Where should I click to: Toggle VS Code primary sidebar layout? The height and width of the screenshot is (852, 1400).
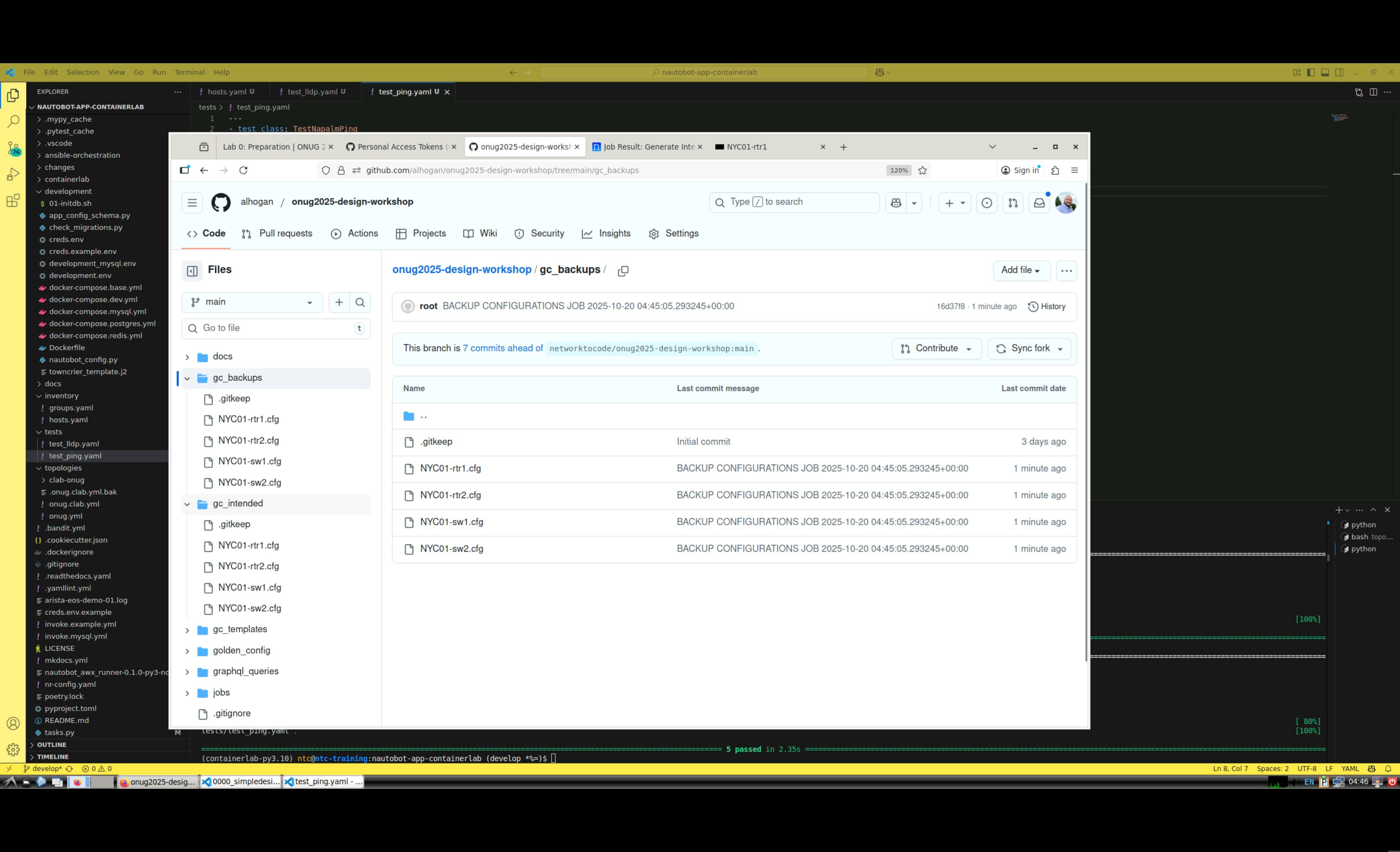click(1311, 72)
